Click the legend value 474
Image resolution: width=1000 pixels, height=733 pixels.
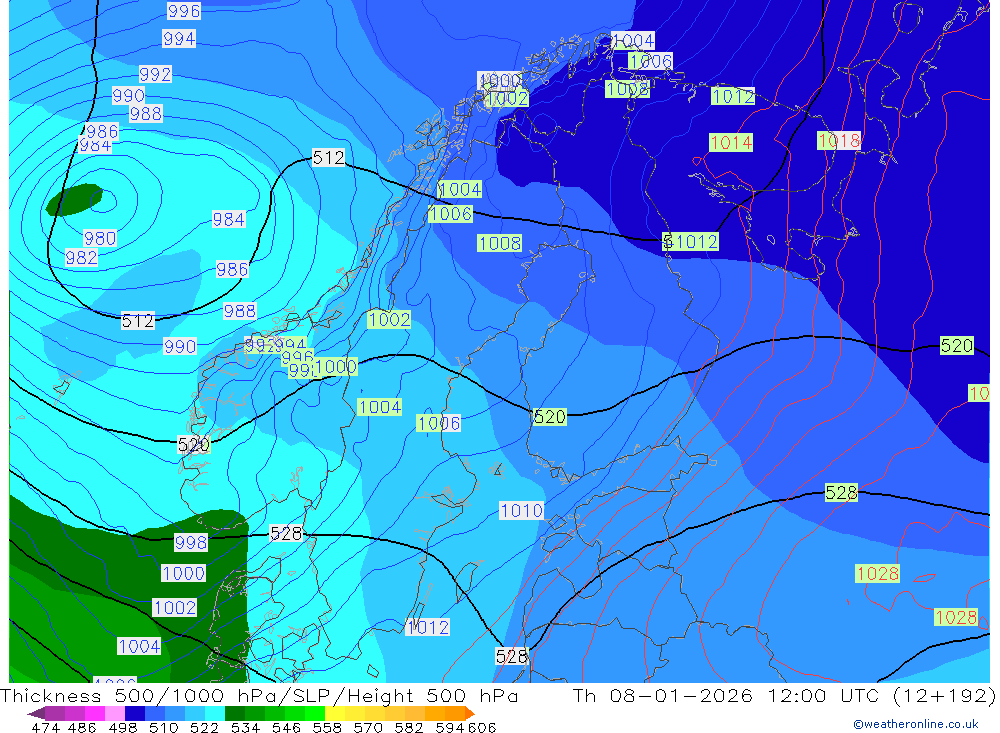[x=46, y=727]
